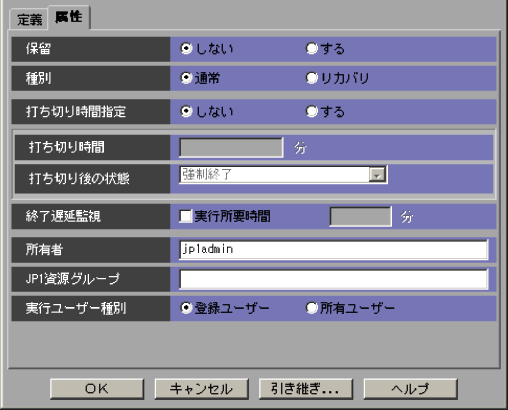Click the 実行所要時間 minutes input field
Screen dimensions: 508x410
click(x=360, y=216)
